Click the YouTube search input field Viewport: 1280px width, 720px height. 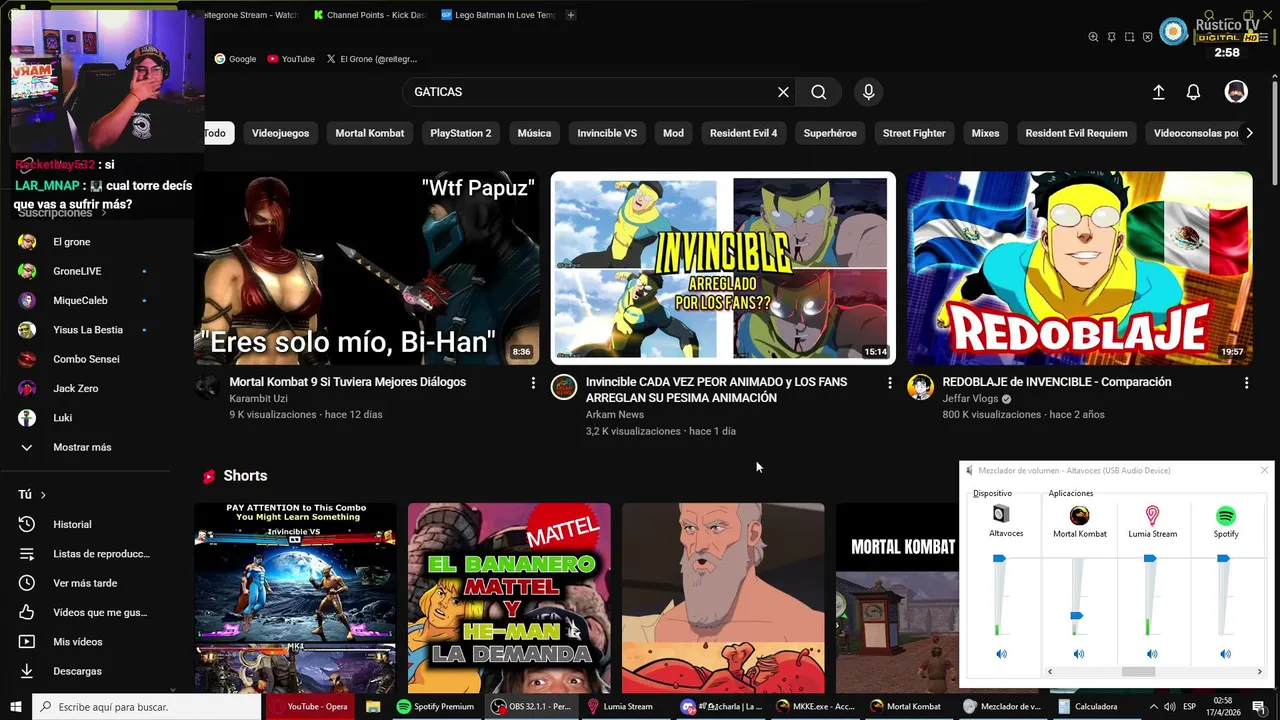590,92
